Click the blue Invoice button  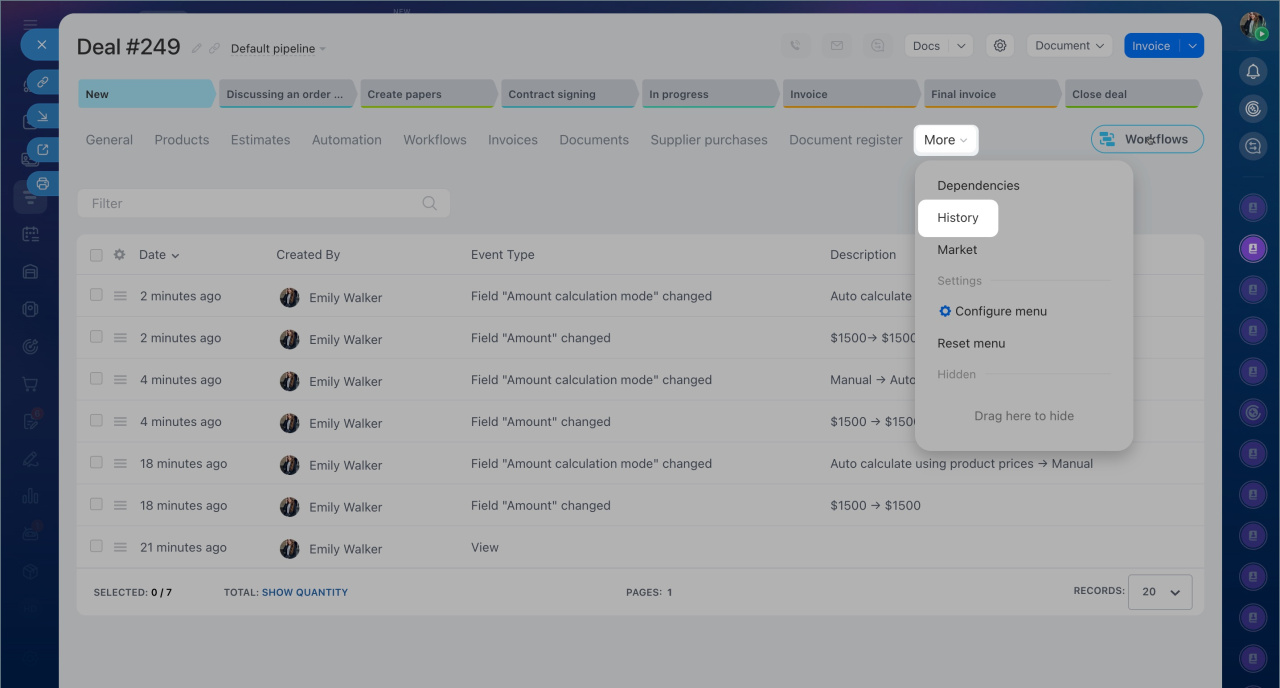[x=1151, y=46]
